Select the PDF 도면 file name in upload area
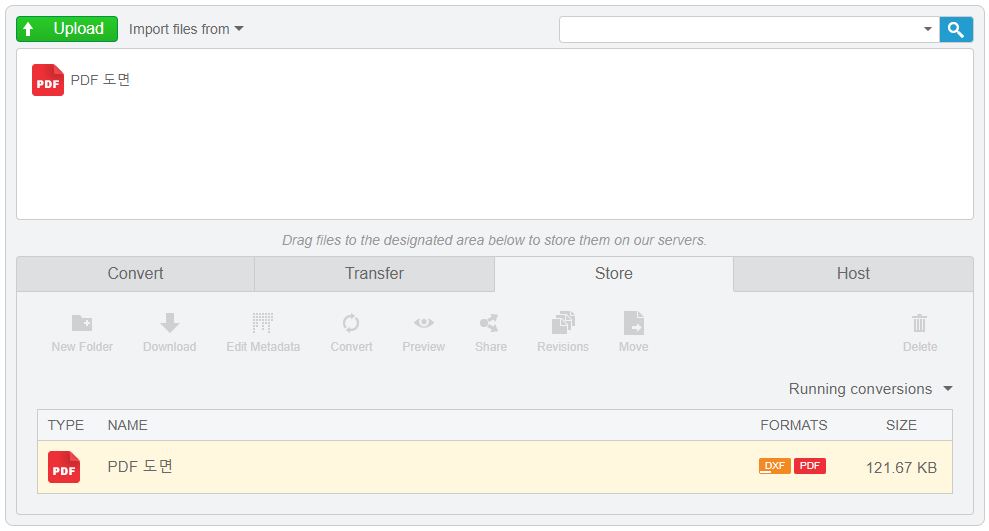Image resolution: width=989 pixels, height=531 pixels. coord(100,80)
